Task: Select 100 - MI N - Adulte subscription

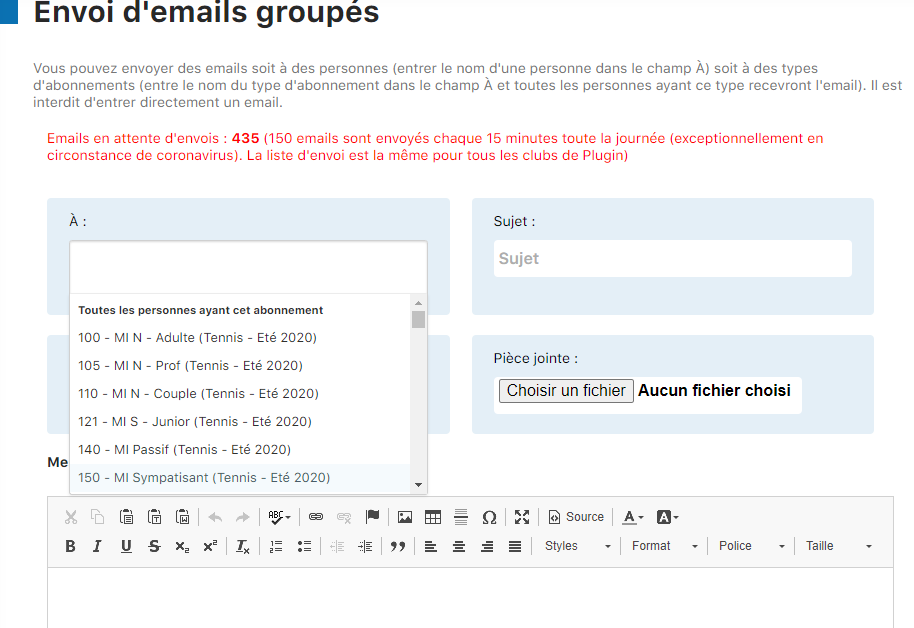Action: 240,338
